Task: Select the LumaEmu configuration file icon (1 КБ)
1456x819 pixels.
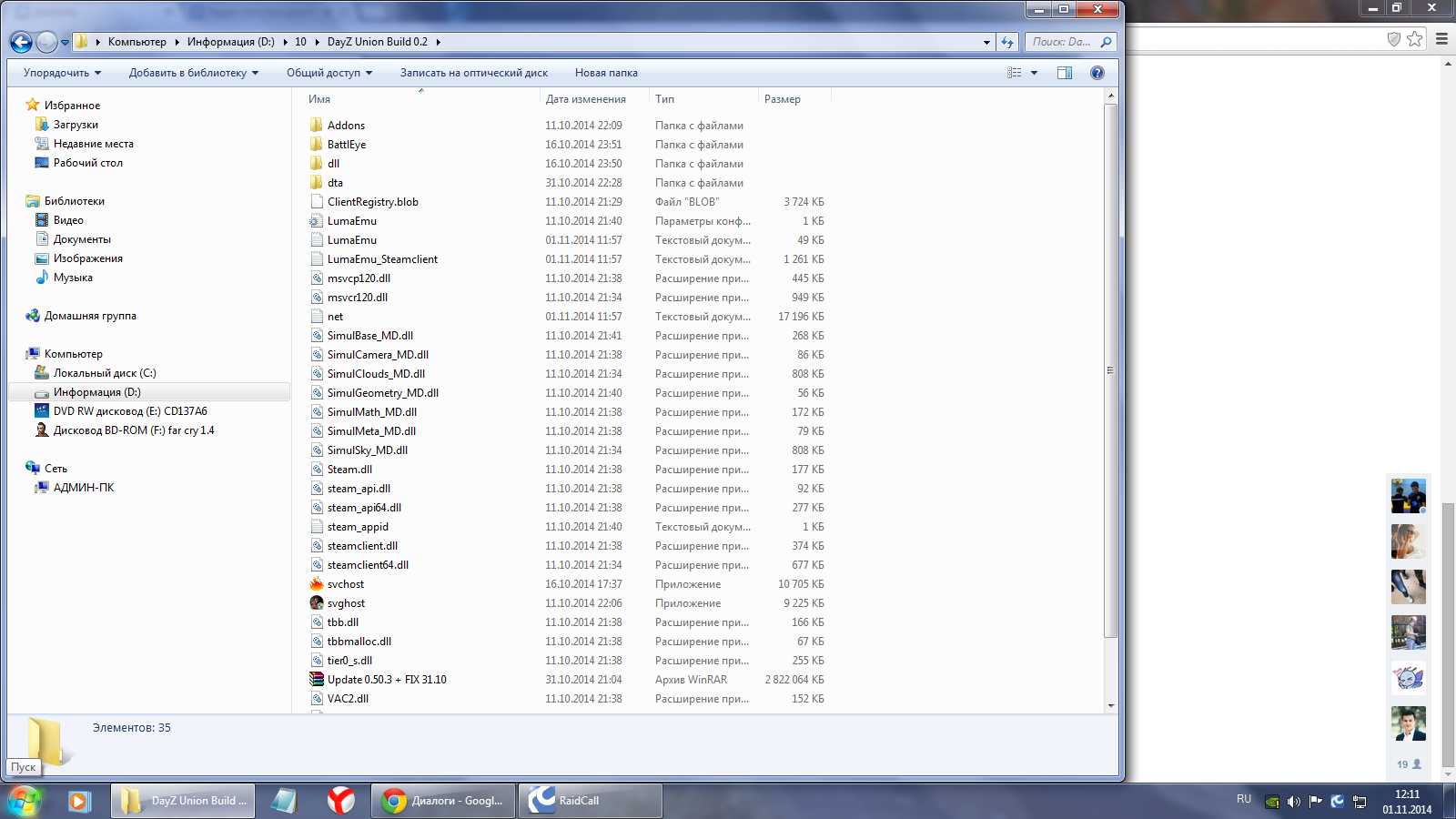Action: pos(317,221)
